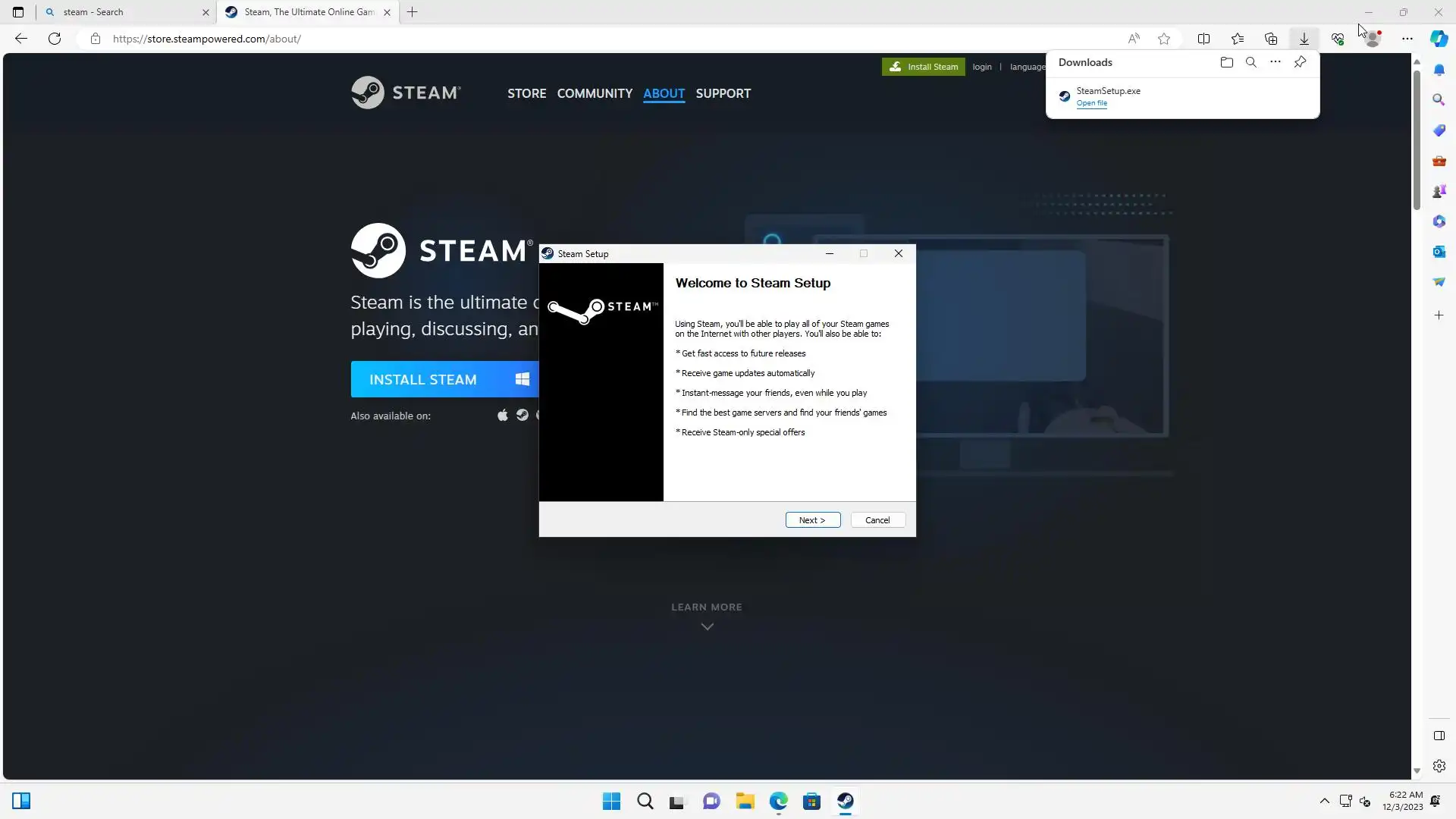The image size is (1456, 819).
Task: Switch to the steam - Search tab
Action: click(121, 12)
